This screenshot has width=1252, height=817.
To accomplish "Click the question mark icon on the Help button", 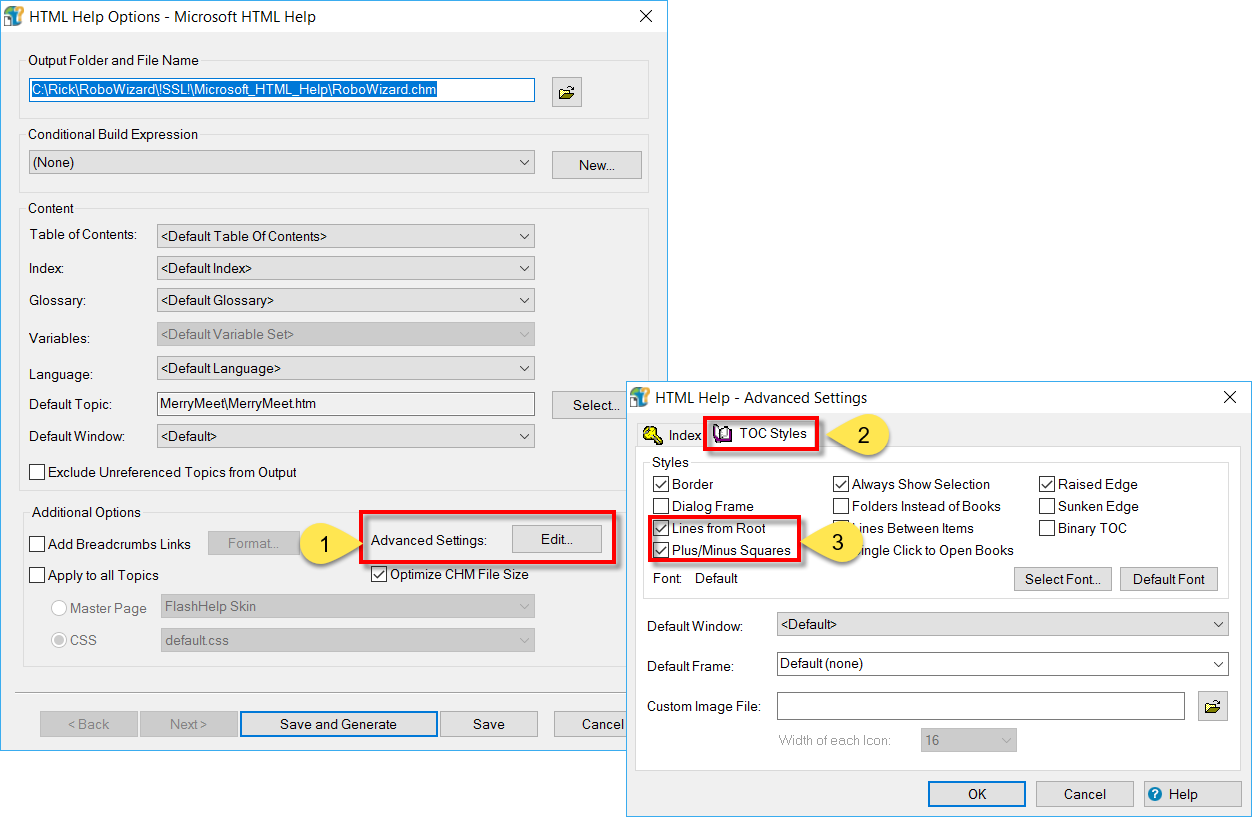I will click(x=1155, y=794).
